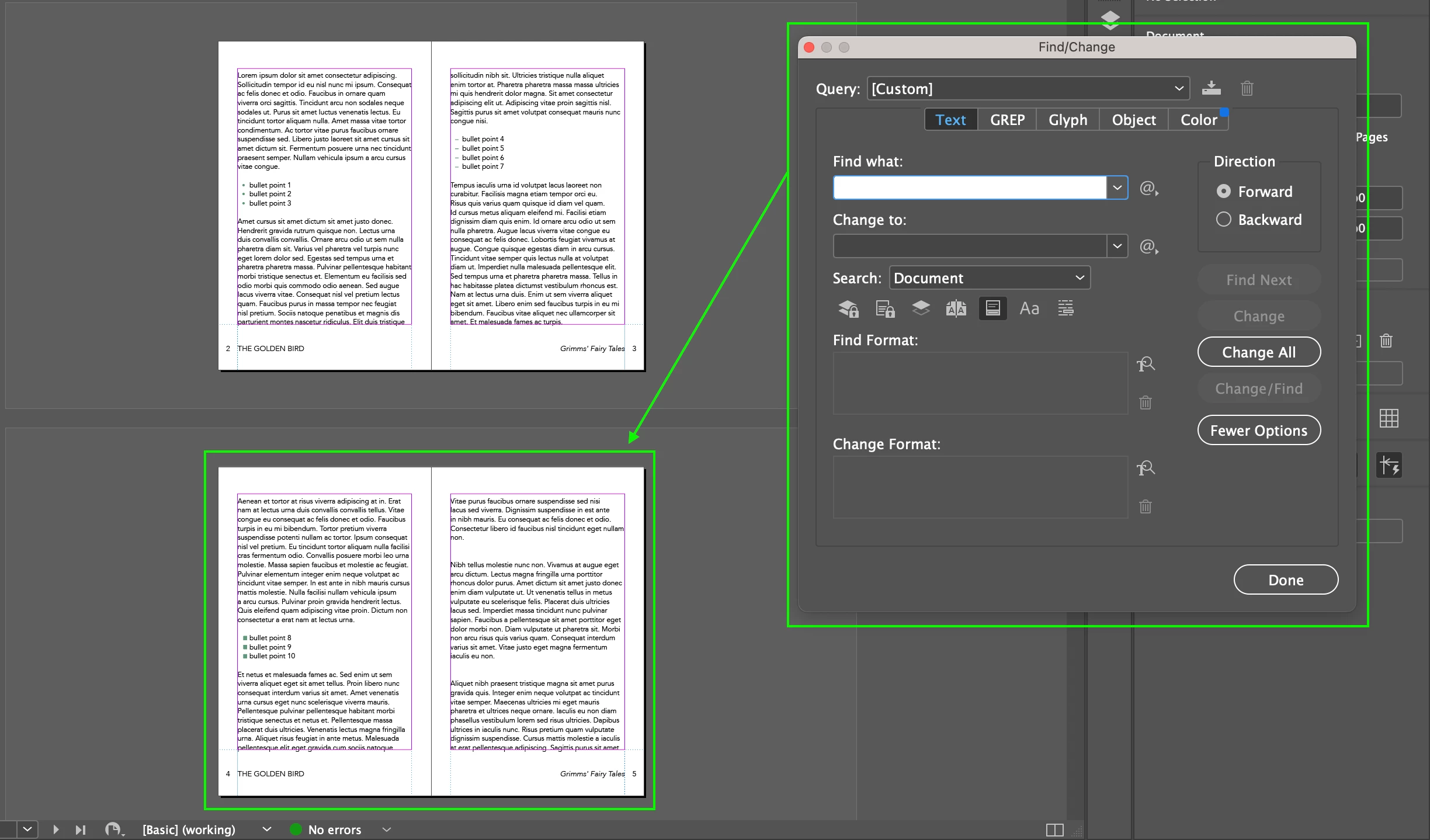Expand the Find what history dropdown

[1117, 188]
